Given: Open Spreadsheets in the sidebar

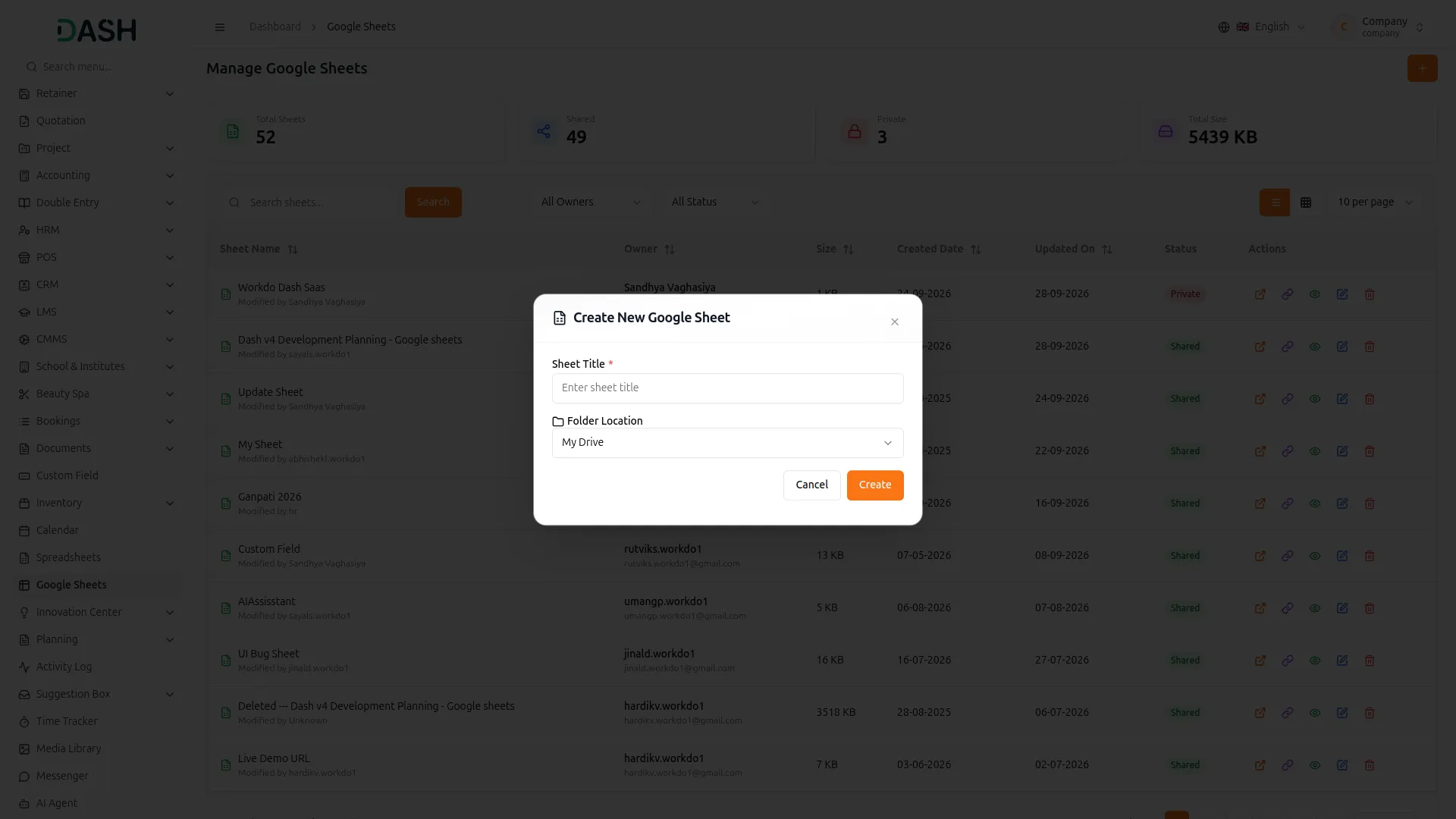Looking at the screenshot, I should click(96, 558).
